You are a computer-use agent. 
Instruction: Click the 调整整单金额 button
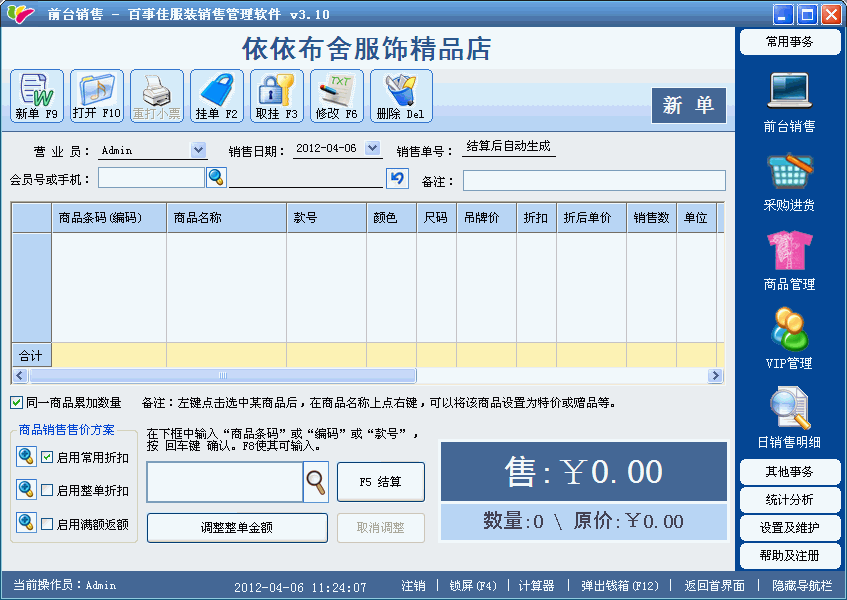(x=237, y=528)
